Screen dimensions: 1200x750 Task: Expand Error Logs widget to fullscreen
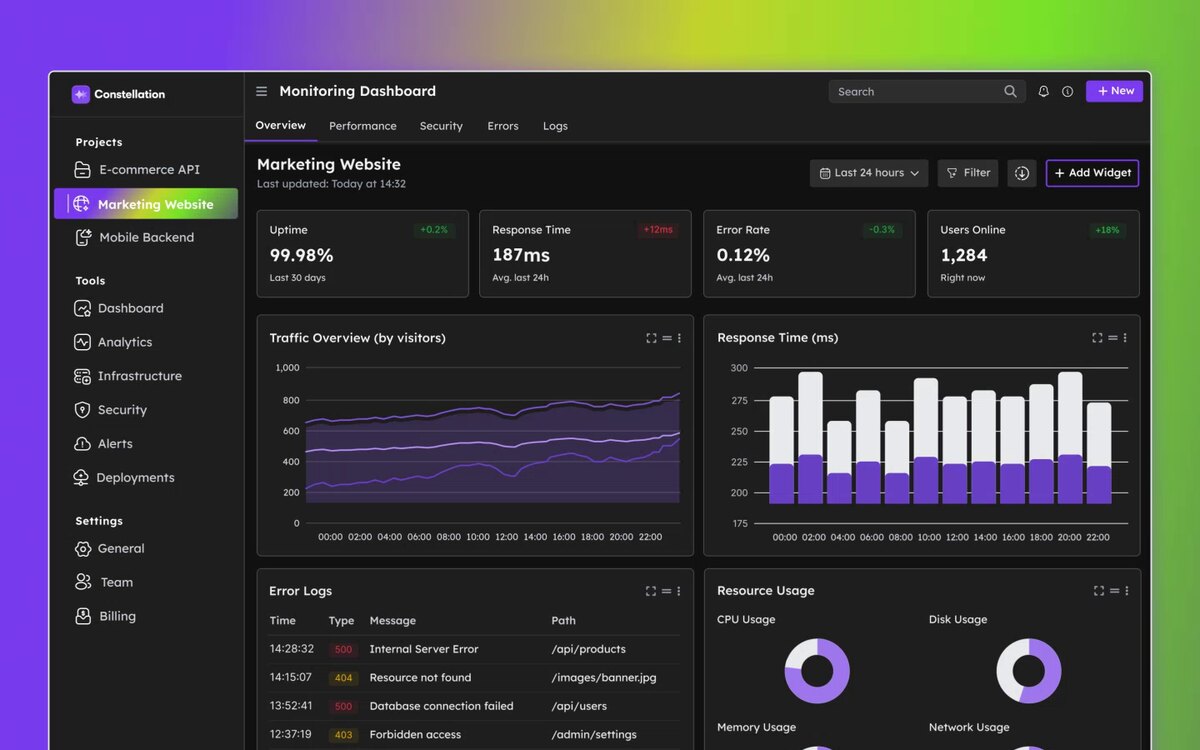click(x=651, y=591)
